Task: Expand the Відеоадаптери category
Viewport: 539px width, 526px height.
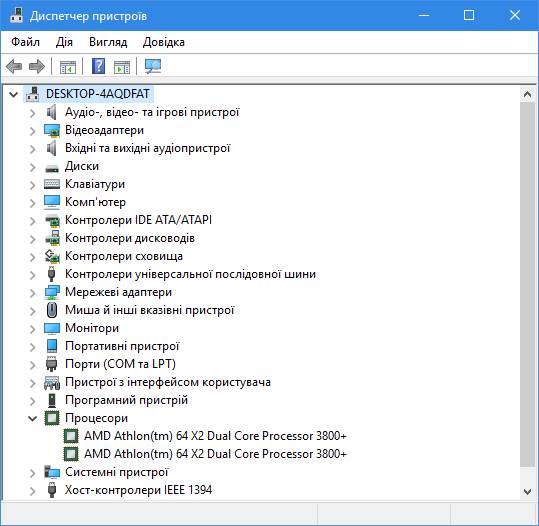Action: tap(33, 131)
